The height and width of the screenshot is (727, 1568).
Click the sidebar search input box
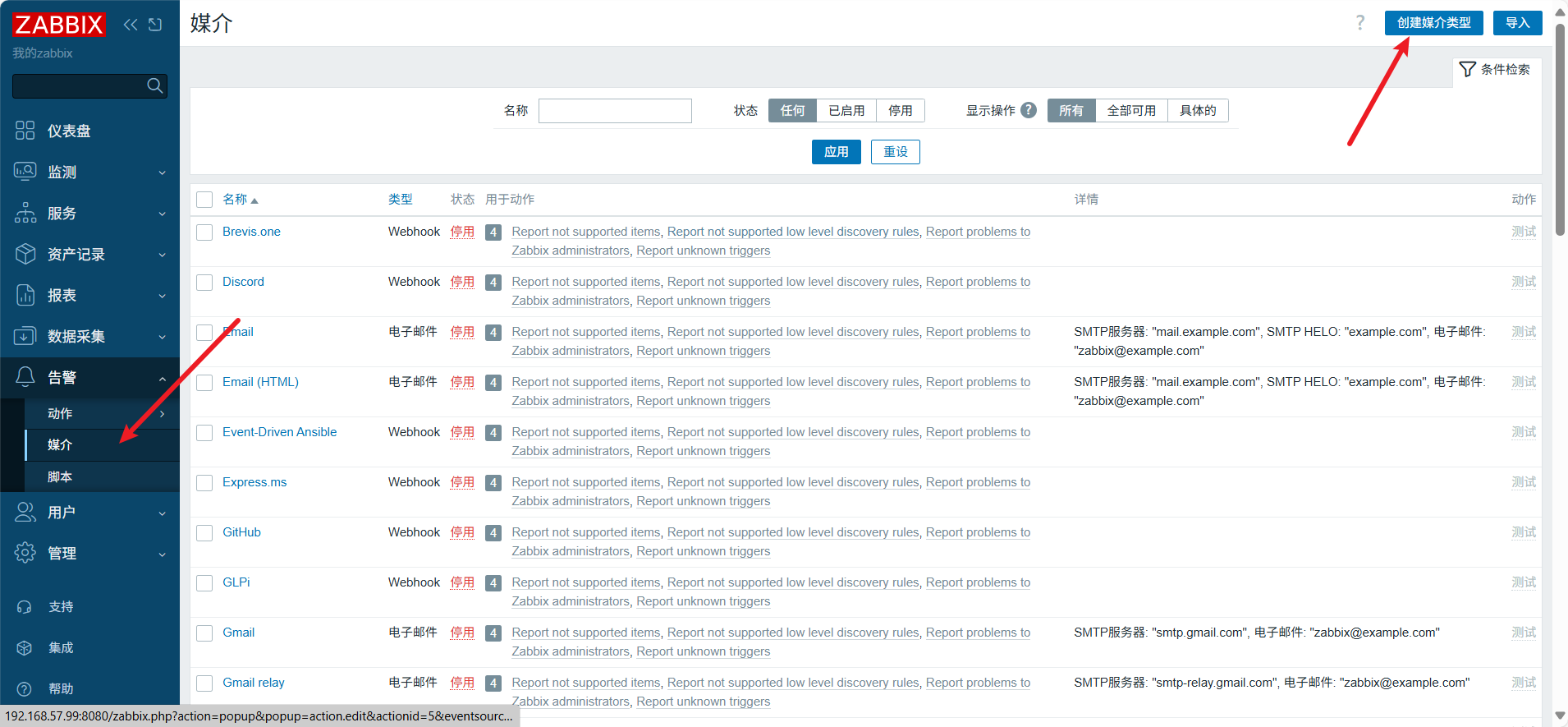tap(78, 85)
